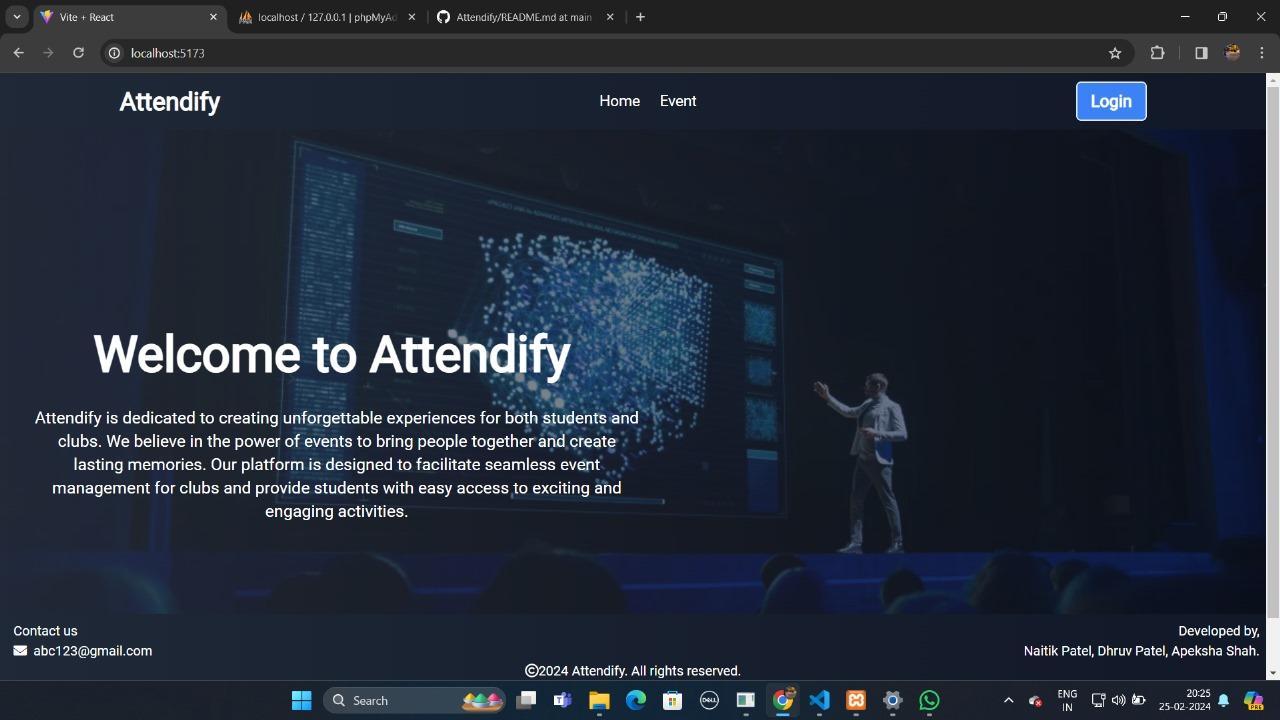Click the taskbar Search box

tap(415, 700)
